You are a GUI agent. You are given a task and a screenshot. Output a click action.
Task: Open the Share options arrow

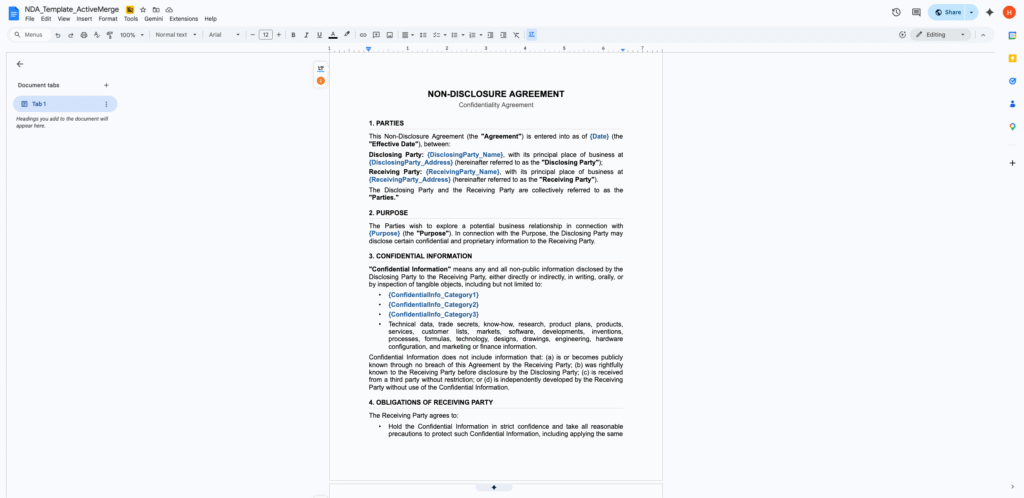[x=972, y=12]
